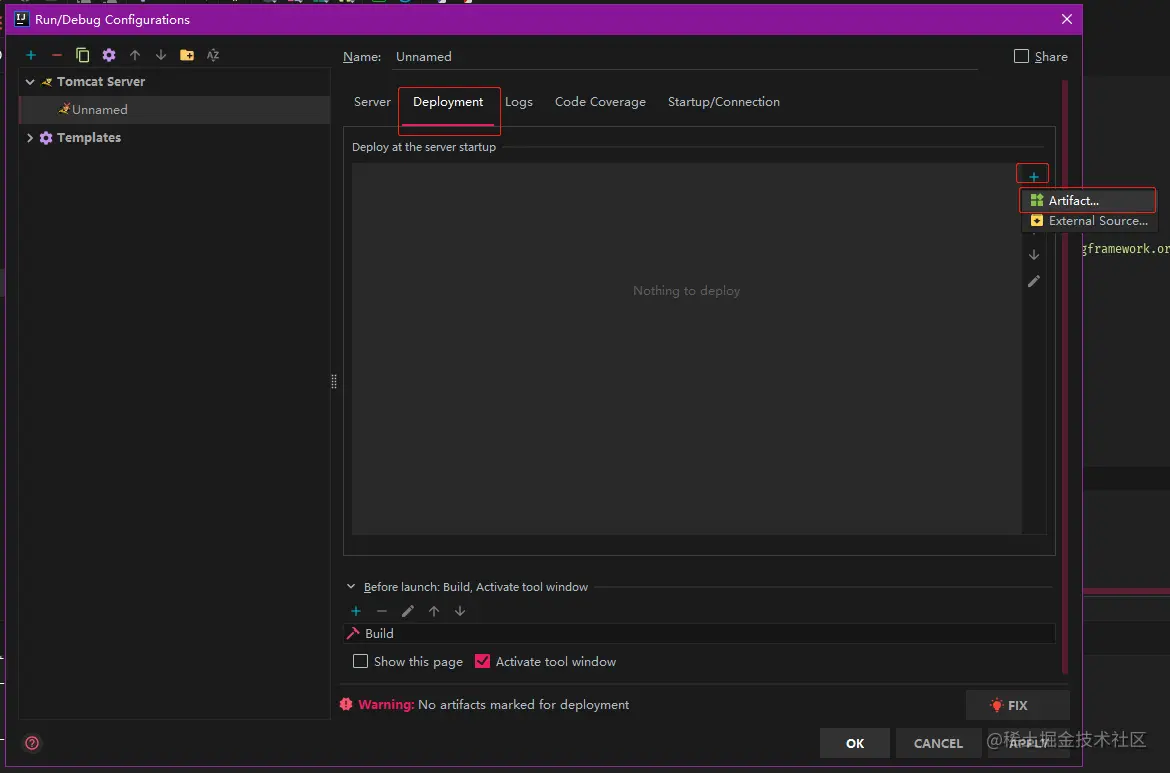Move configuration up in left toolbar
Screen dimensions: 1170x773
coord(135,55)
